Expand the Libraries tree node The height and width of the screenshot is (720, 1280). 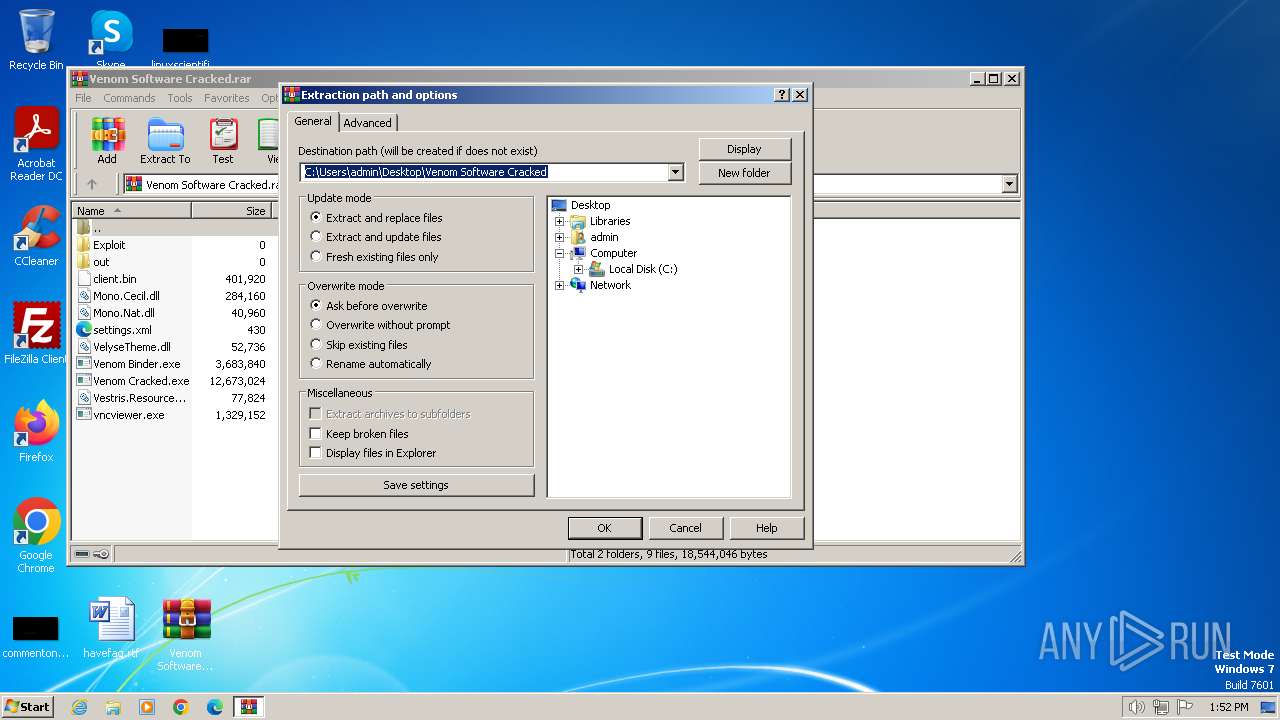coord(560,221)
